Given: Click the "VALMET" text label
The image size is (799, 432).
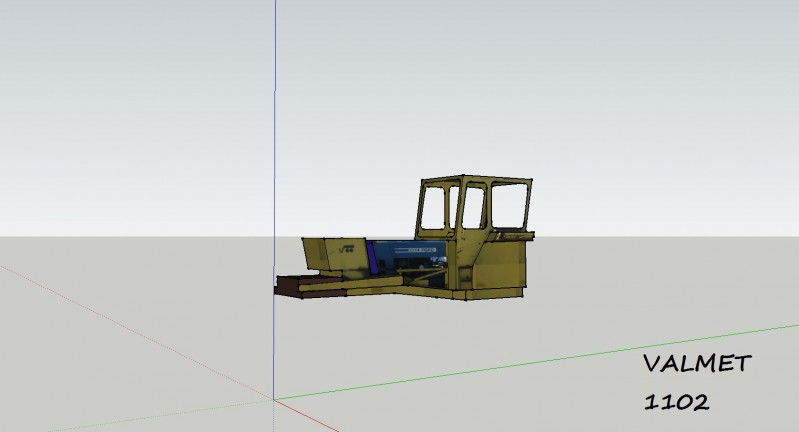Looking at the screenshot, I should tap(697, 363).
